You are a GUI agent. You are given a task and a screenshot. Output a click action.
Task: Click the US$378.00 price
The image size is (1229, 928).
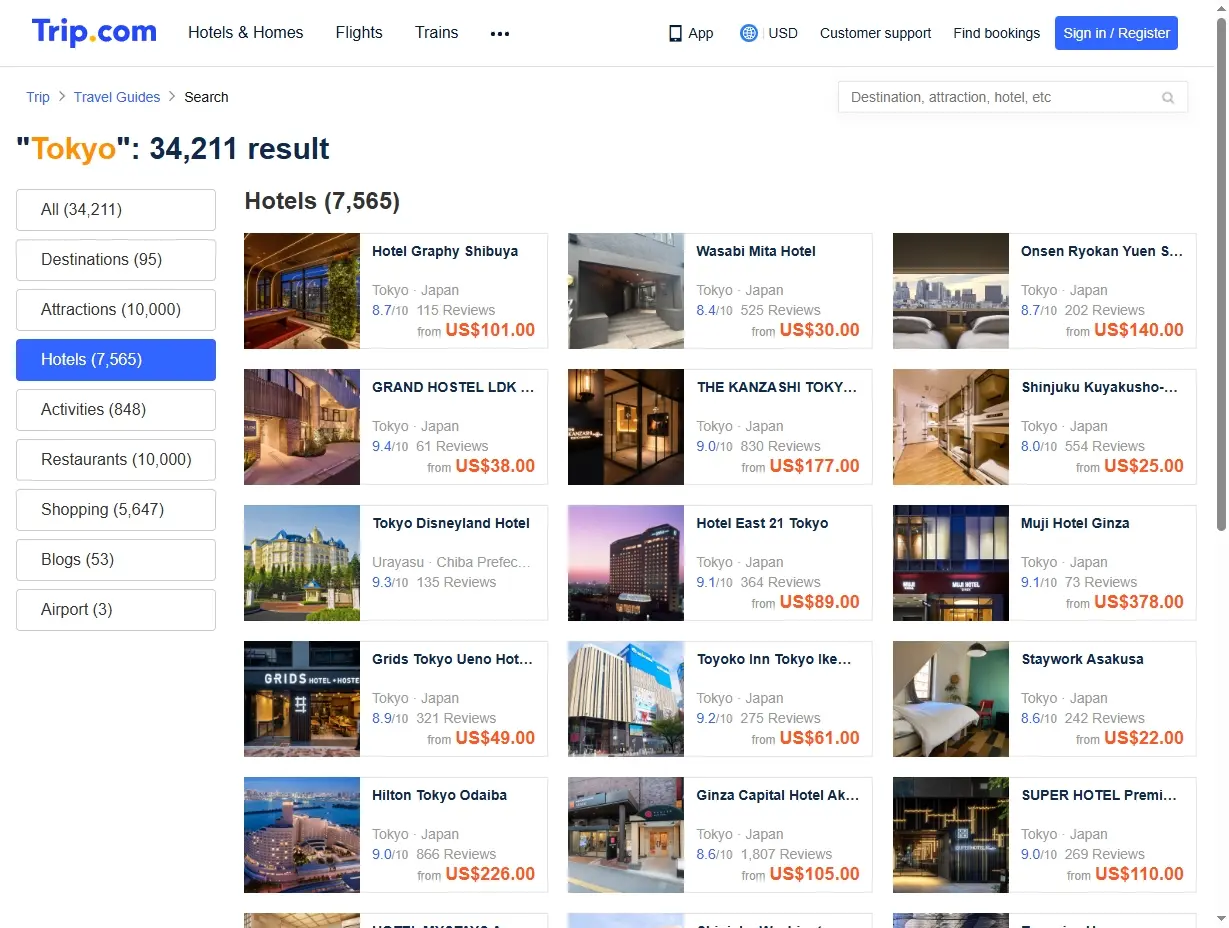tap(1139, 602)
